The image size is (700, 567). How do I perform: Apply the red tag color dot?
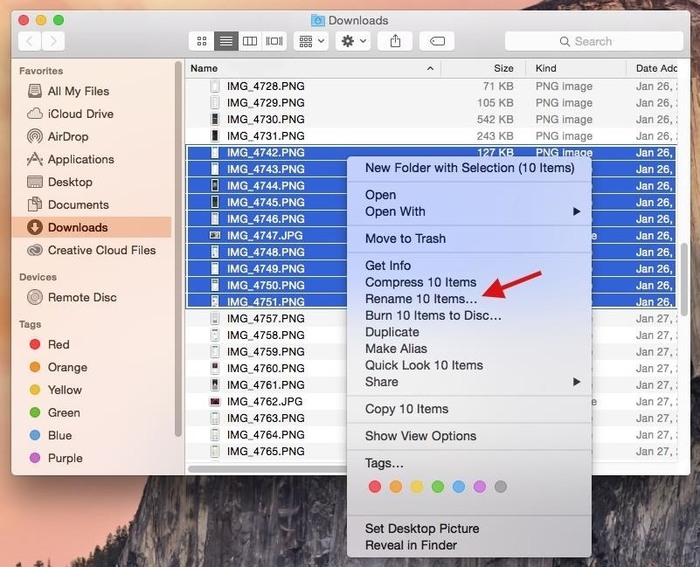coord(375,487)
